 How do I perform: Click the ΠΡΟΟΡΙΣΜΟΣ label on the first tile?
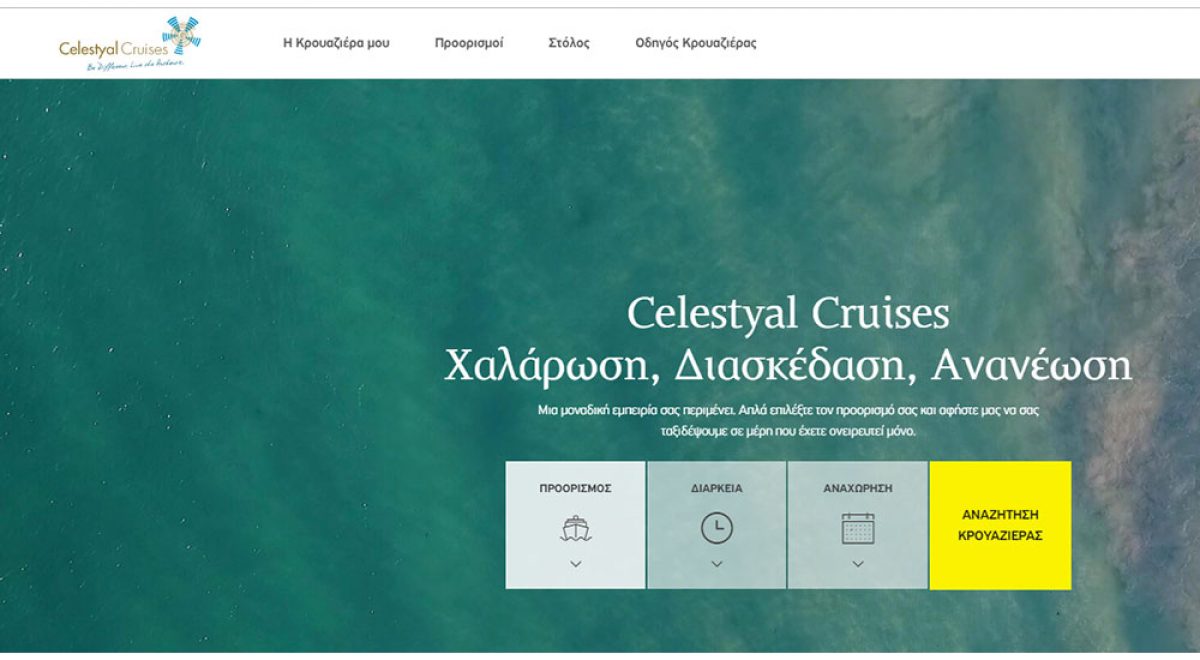pos(575,489)
